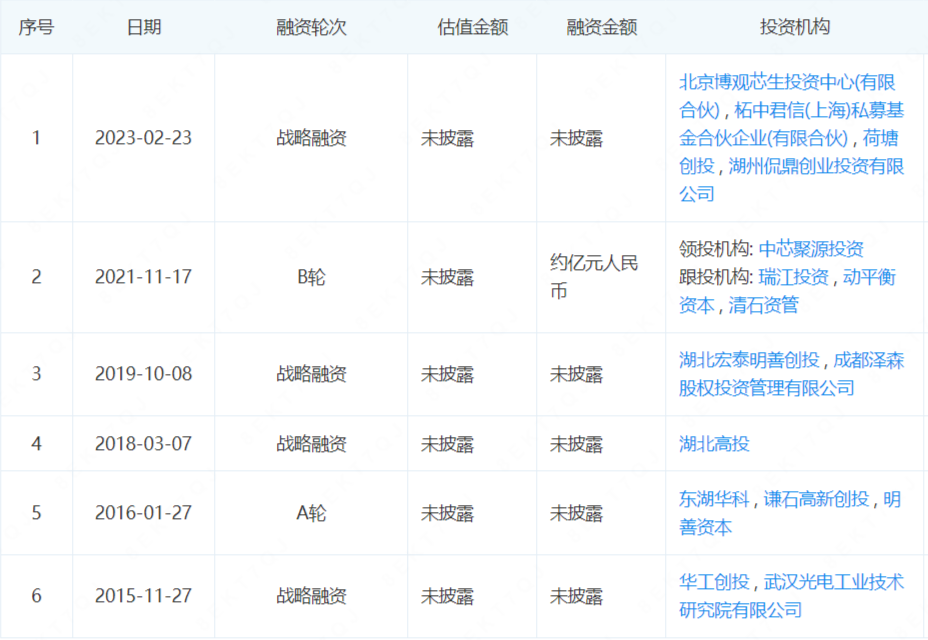Click A轮 financing round cell
The height and width of the screenshot is (640, 928).
coord(311,512)
